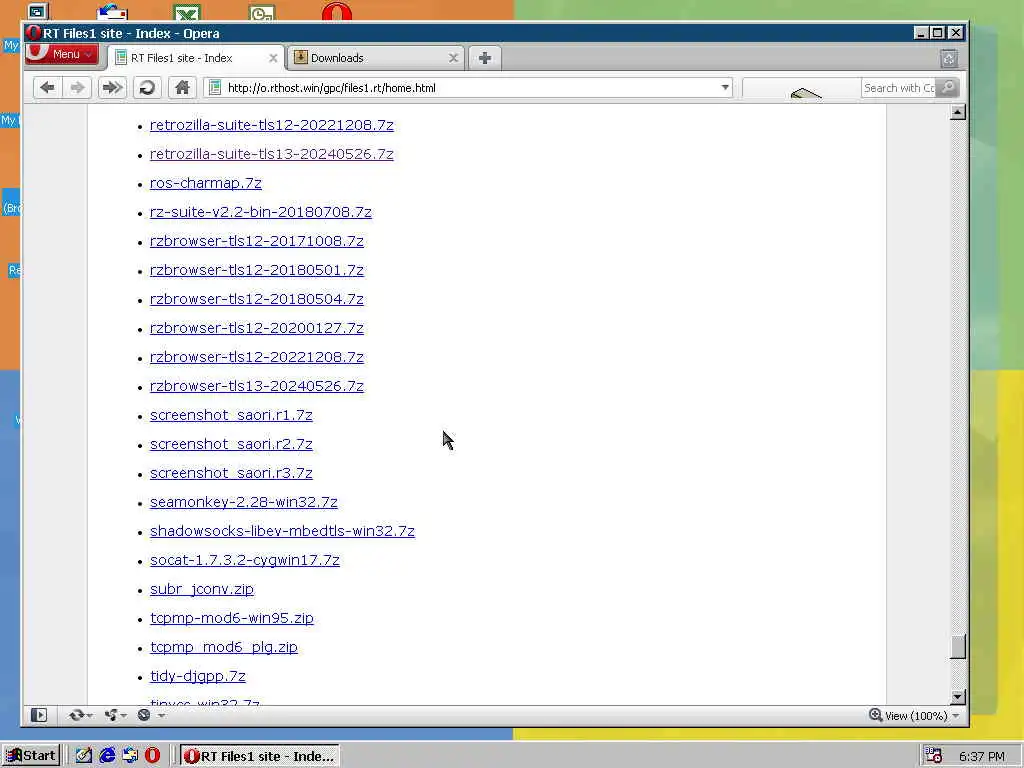
Task: Click the scrollbar down arrow
Action: 957,697
